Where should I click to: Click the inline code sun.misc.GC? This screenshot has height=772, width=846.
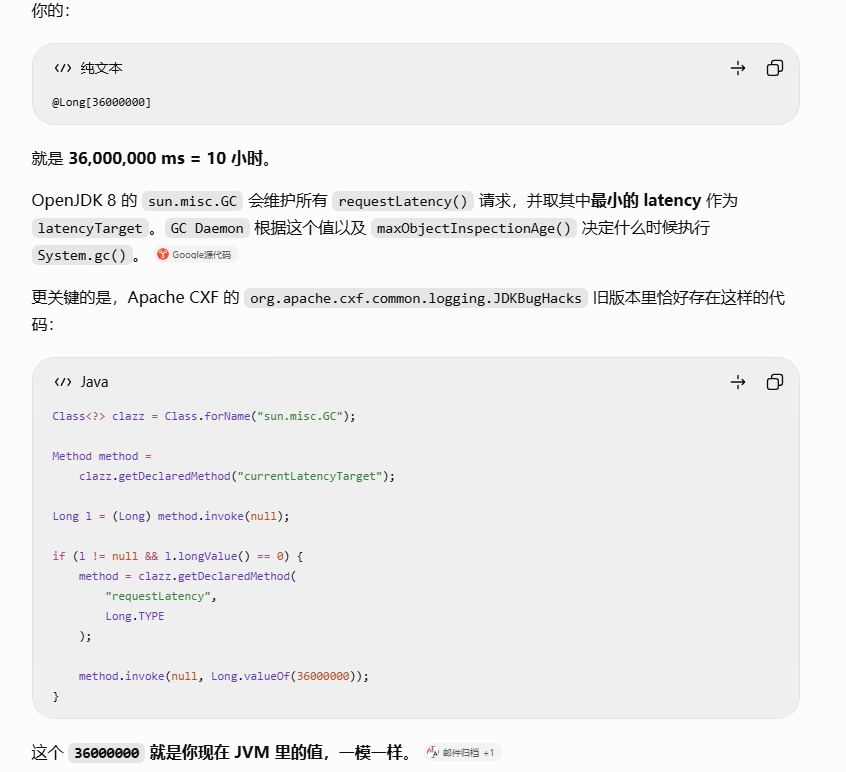click(193, 201)
